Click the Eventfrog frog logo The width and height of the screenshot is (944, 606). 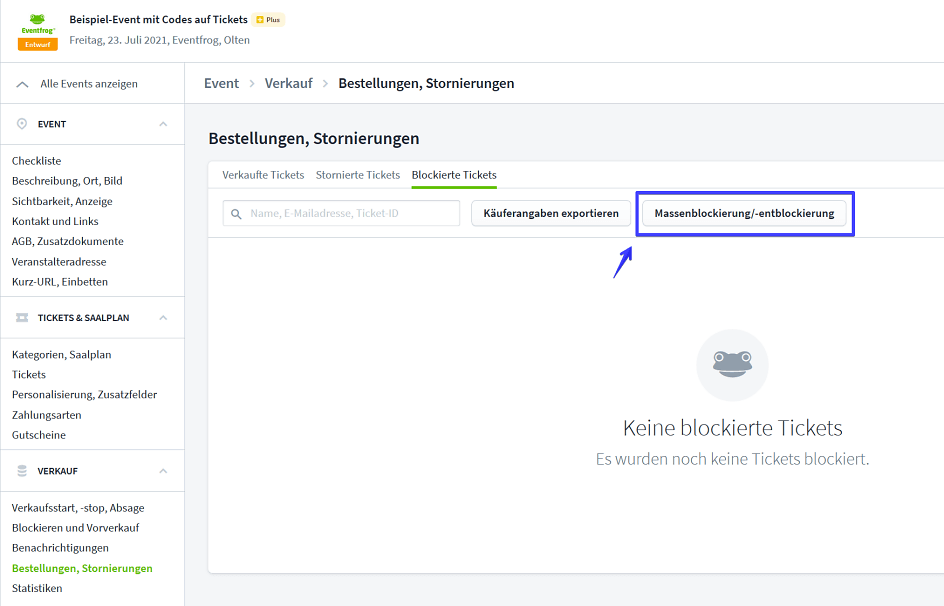coord(37,24)
